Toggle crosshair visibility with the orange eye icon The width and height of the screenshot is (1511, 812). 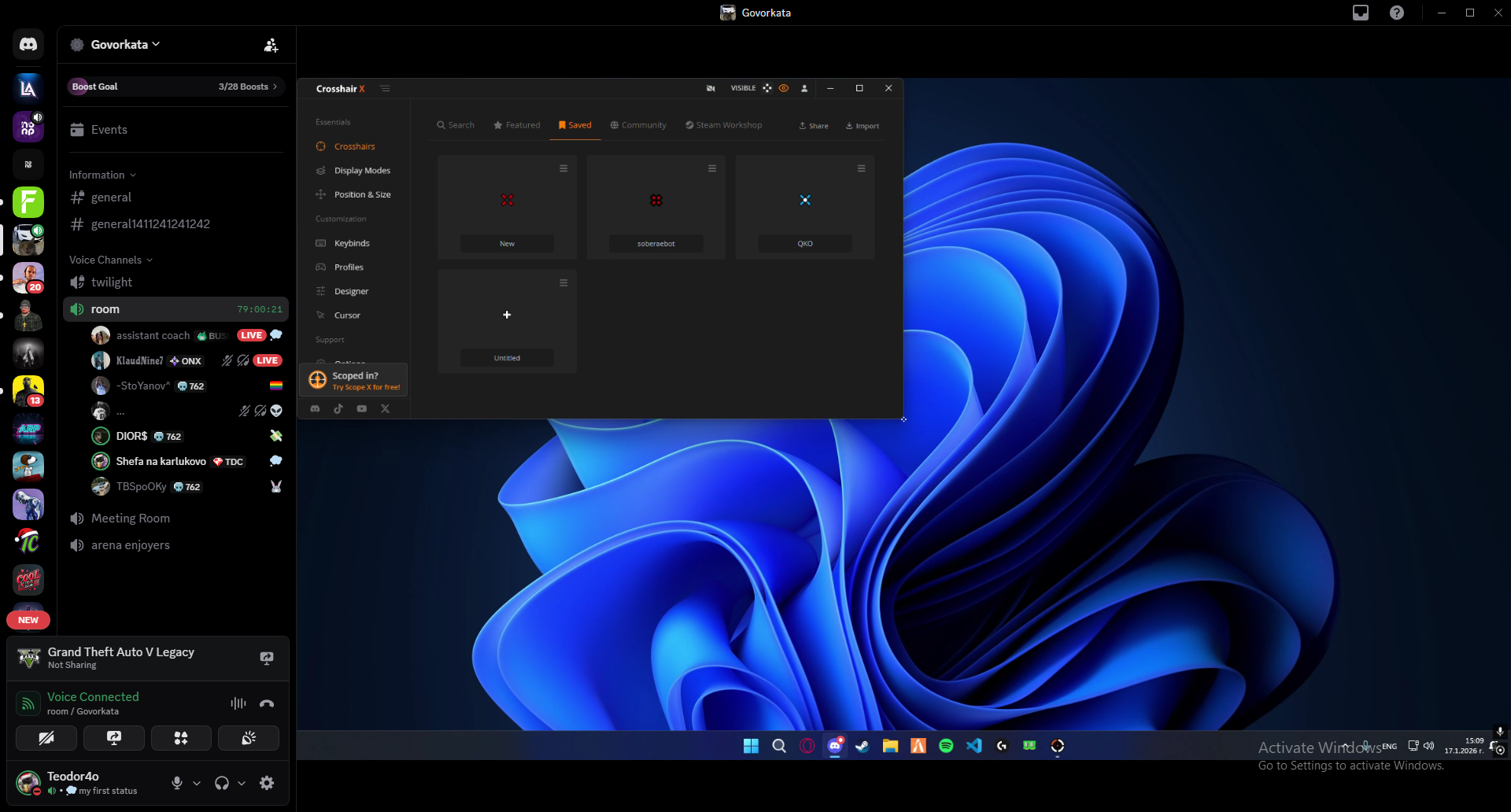point(784,88)
